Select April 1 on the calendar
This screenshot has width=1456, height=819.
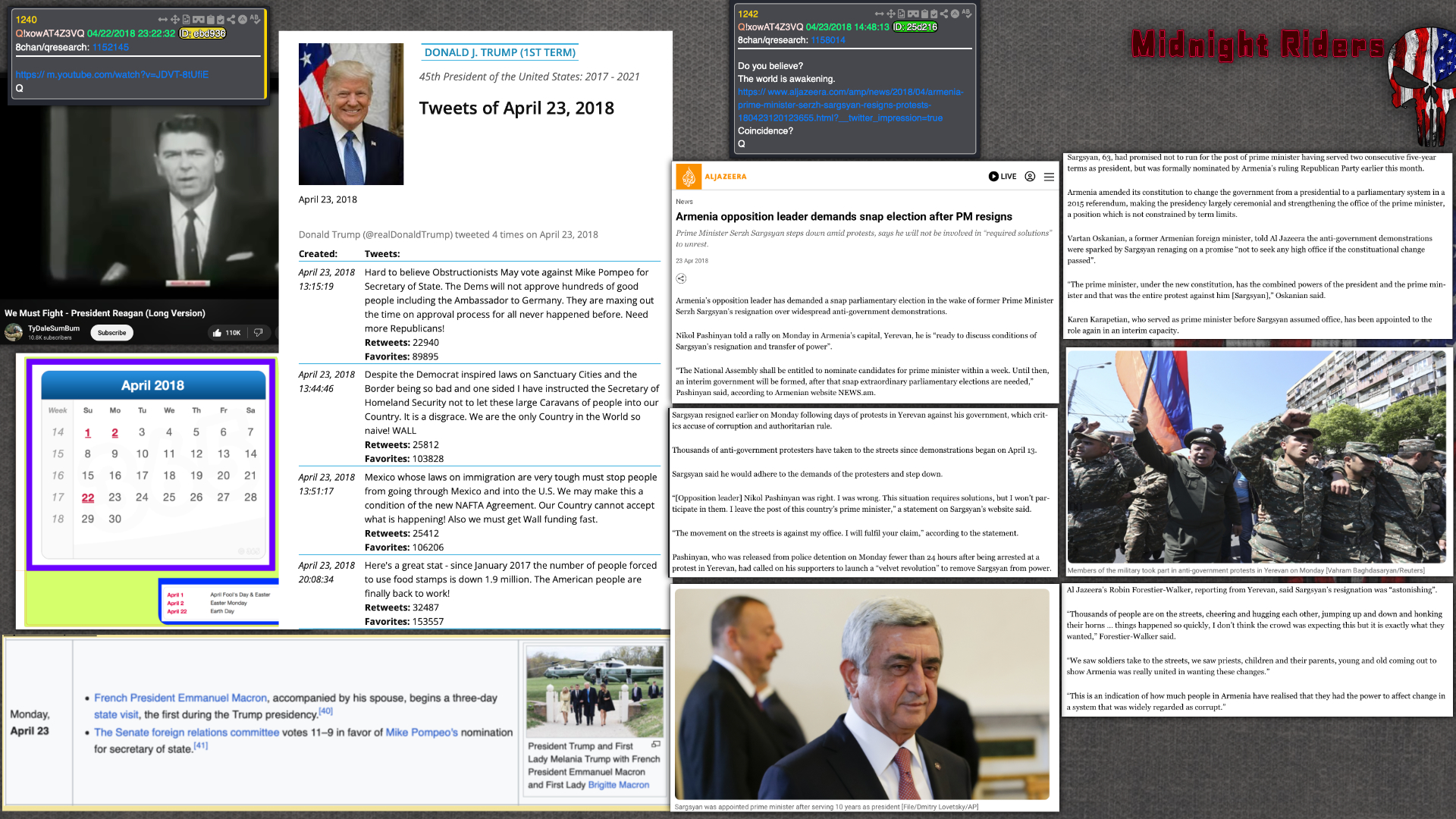(x=88, y=432)
